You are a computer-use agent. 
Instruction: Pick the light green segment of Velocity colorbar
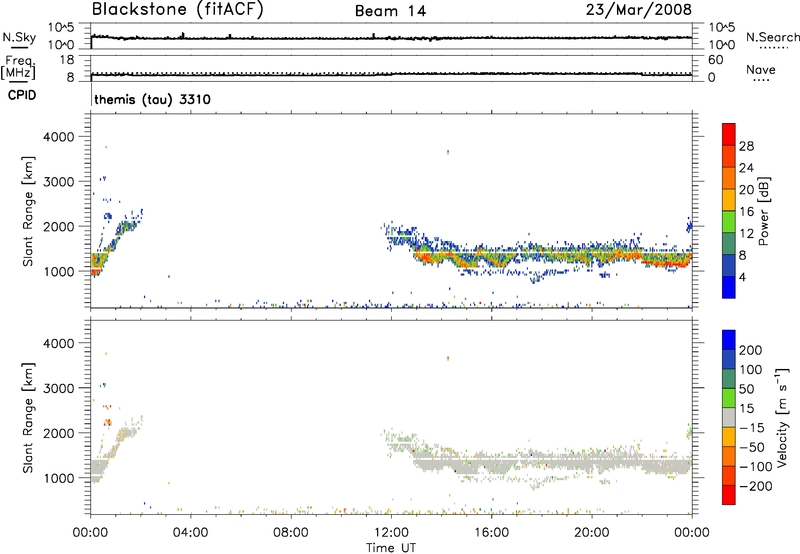pos(729,398)
